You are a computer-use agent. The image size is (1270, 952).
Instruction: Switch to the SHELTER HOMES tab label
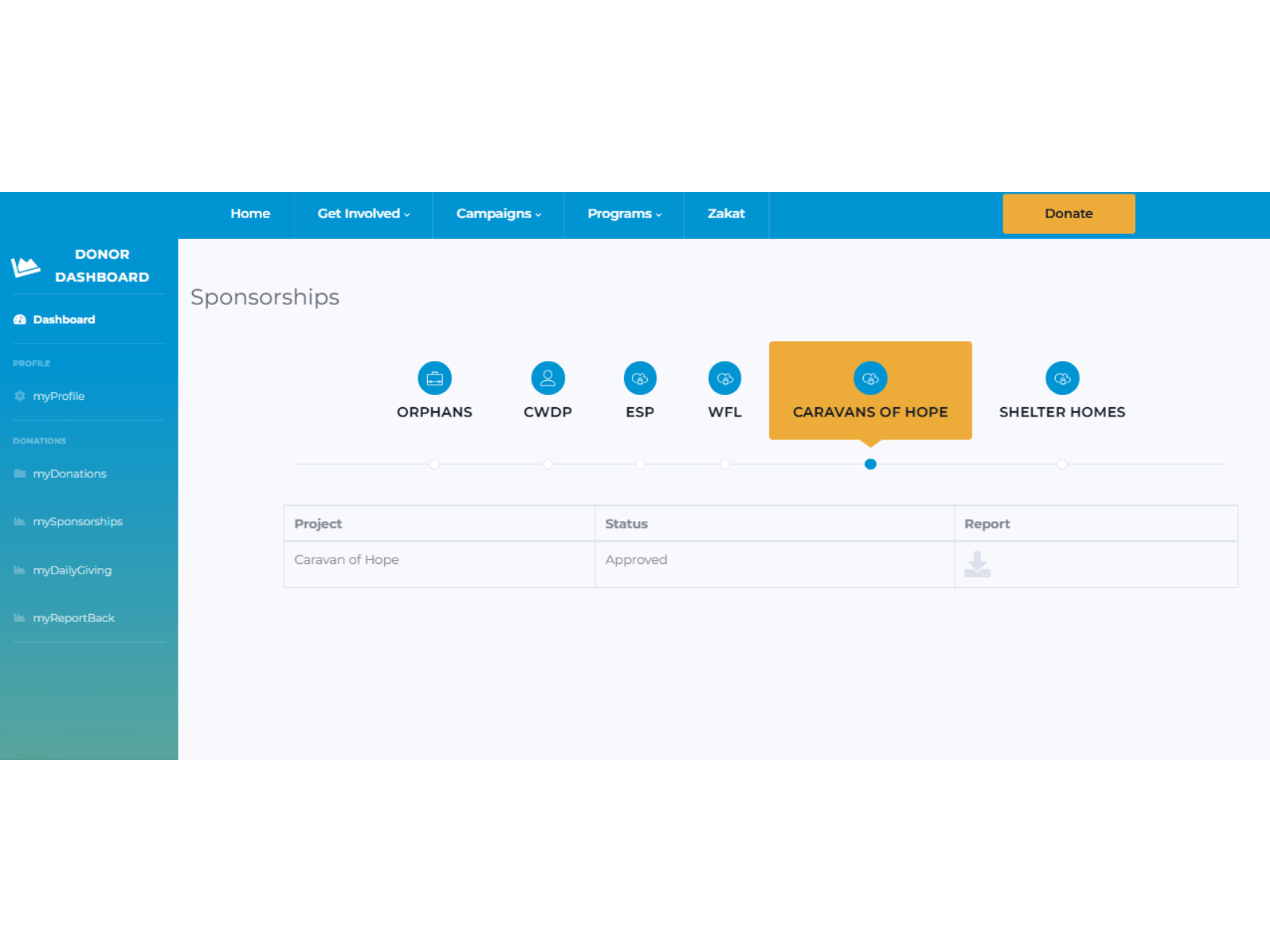(1062, 413)
